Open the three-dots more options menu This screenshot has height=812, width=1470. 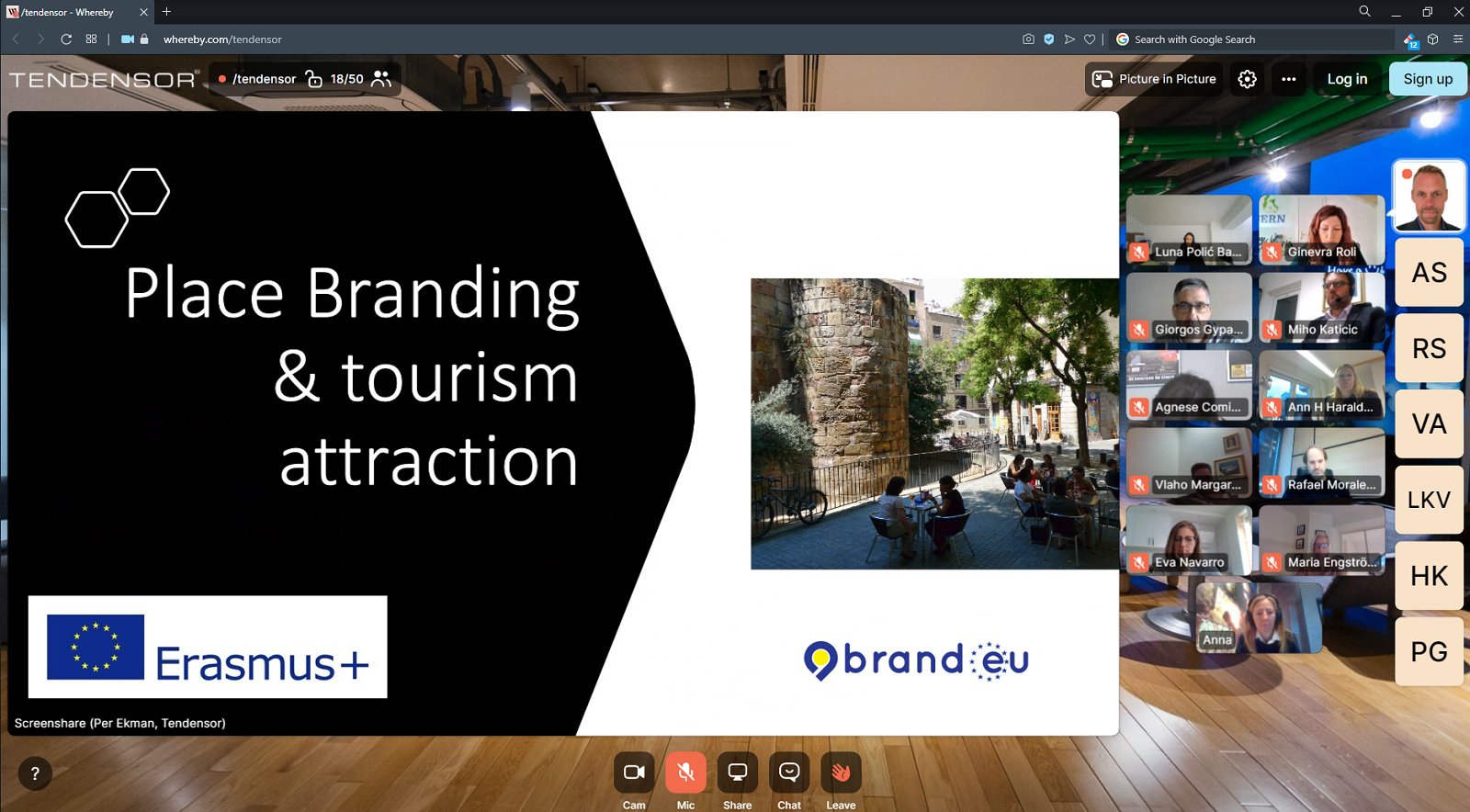coord(1289,79)
